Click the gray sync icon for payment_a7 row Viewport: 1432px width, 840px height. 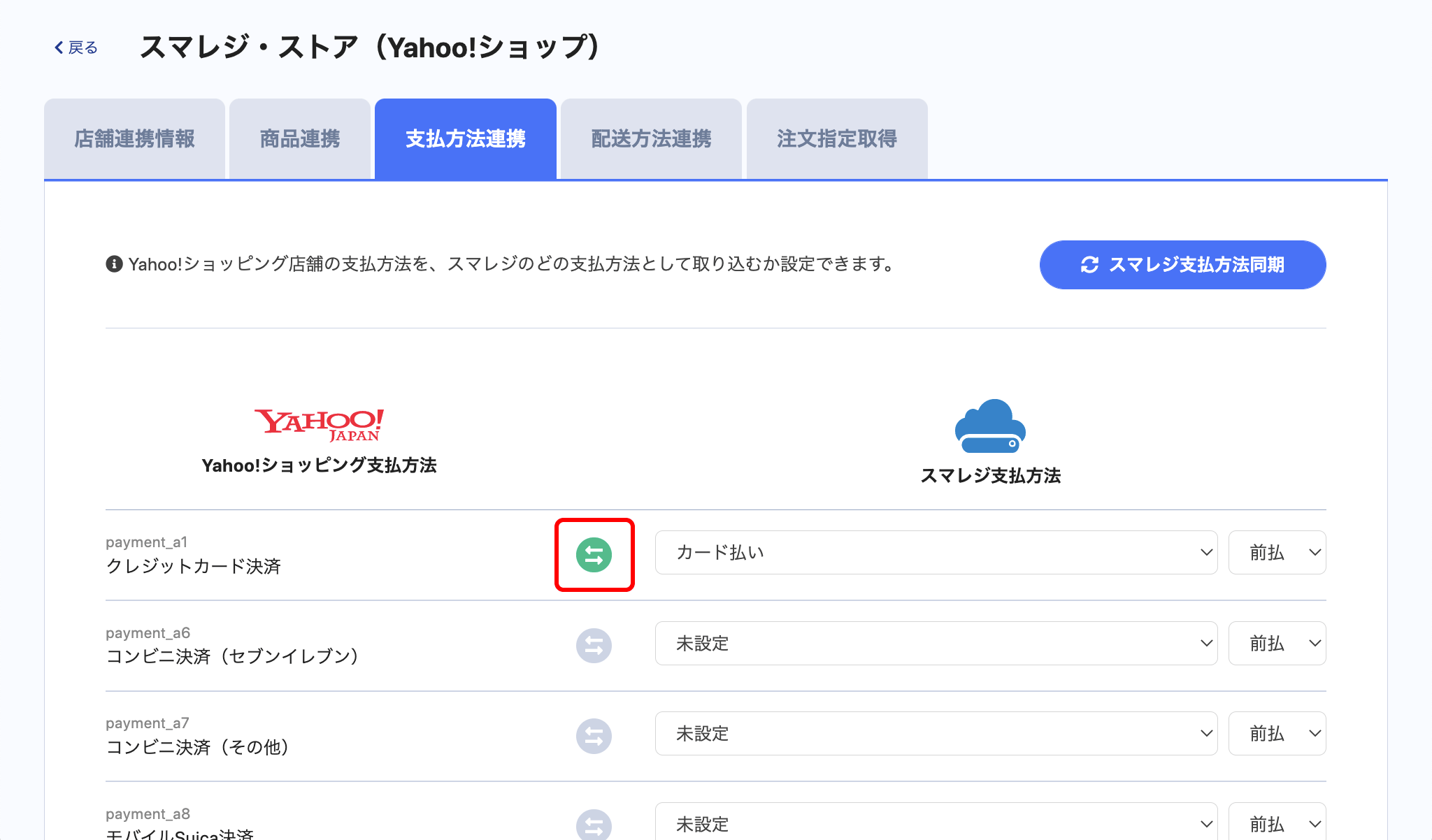coord(594,736)
